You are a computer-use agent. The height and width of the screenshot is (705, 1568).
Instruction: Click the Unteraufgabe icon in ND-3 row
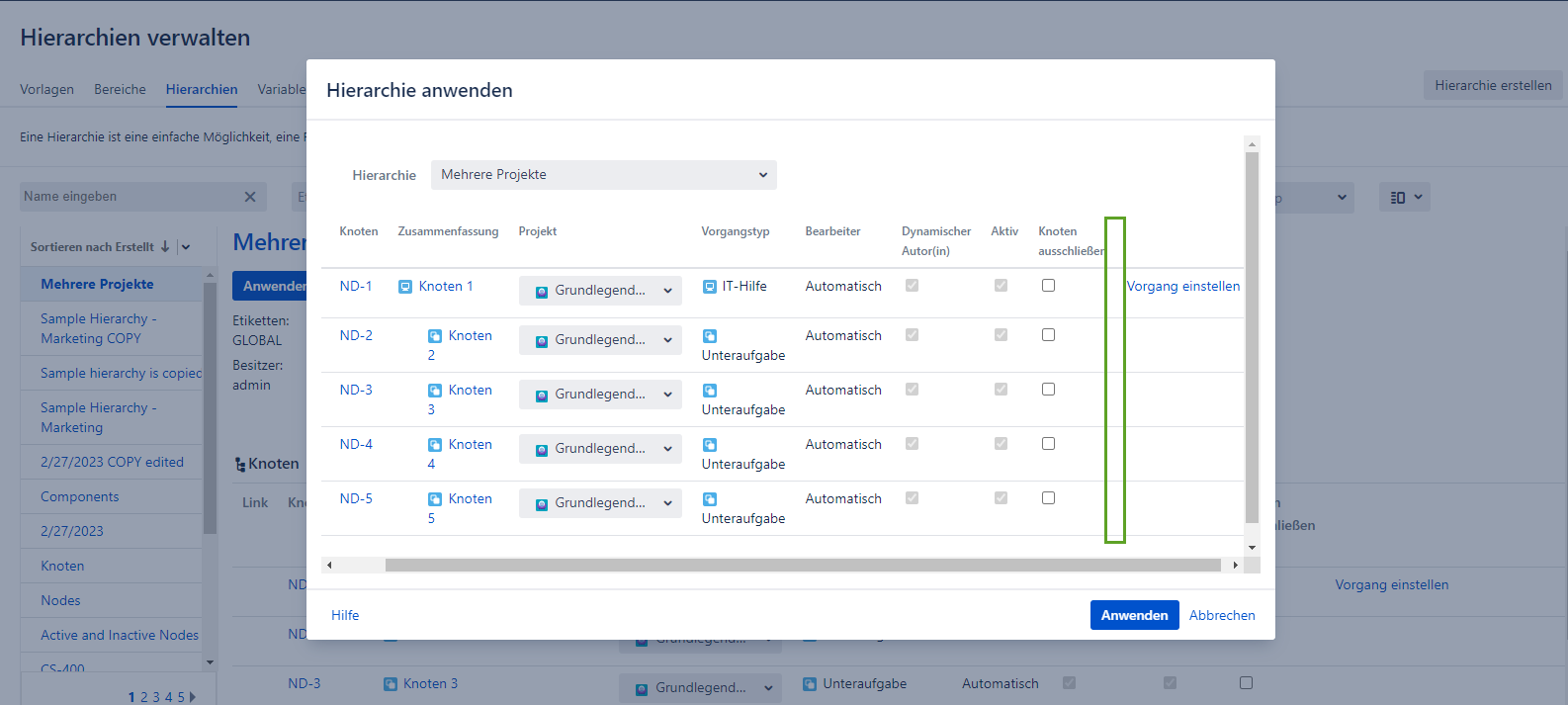(710, 391)
